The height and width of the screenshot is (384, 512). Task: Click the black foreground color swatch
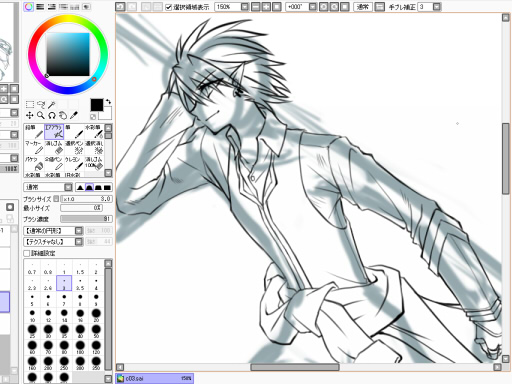coord(97,105)
